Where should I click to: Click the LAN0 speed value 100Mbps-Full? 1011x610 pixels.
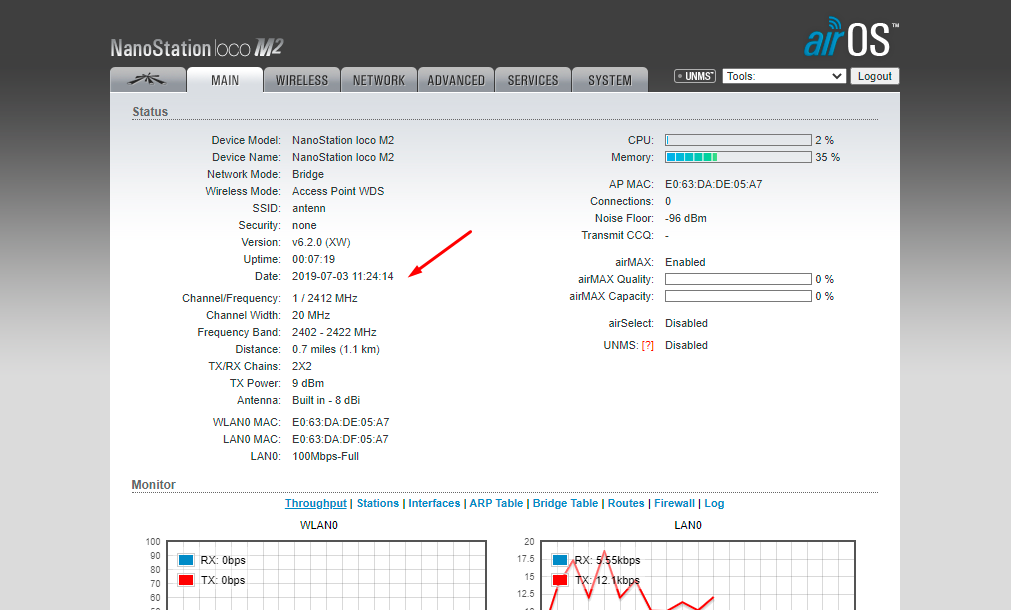326,457
